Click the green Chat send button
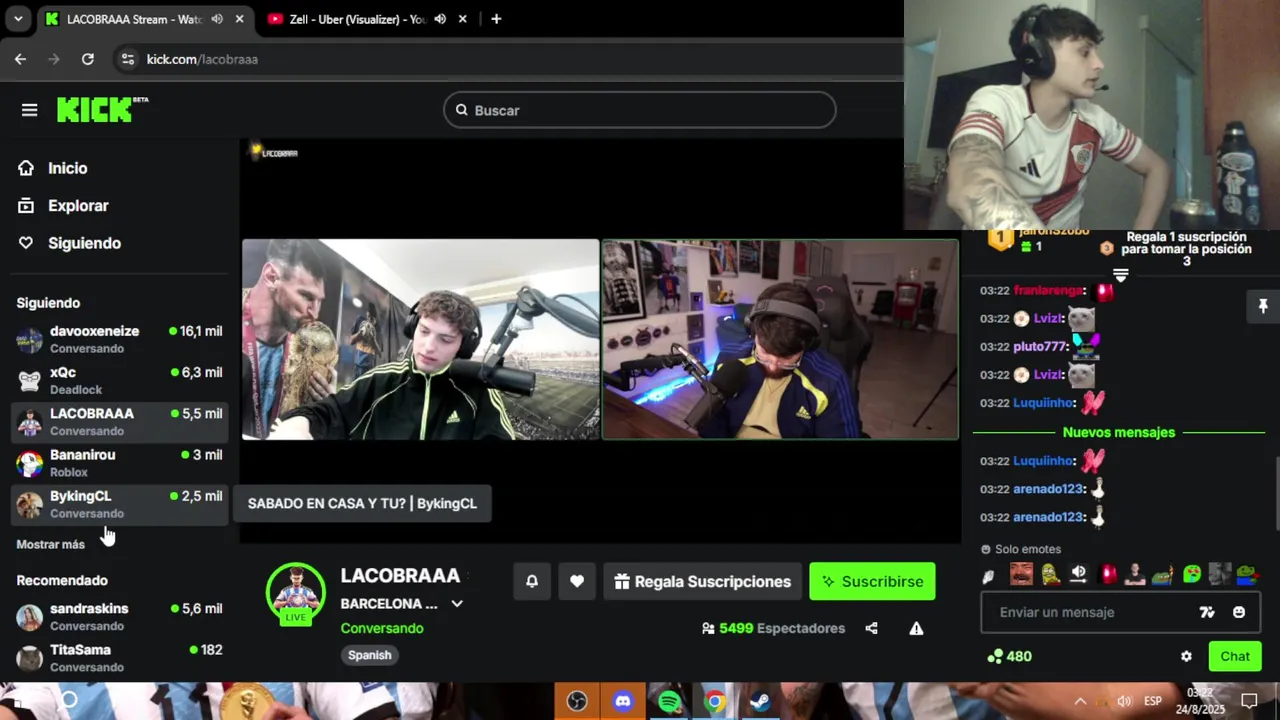Screen dimensions: 1280x720 (x=1235, y=656)
